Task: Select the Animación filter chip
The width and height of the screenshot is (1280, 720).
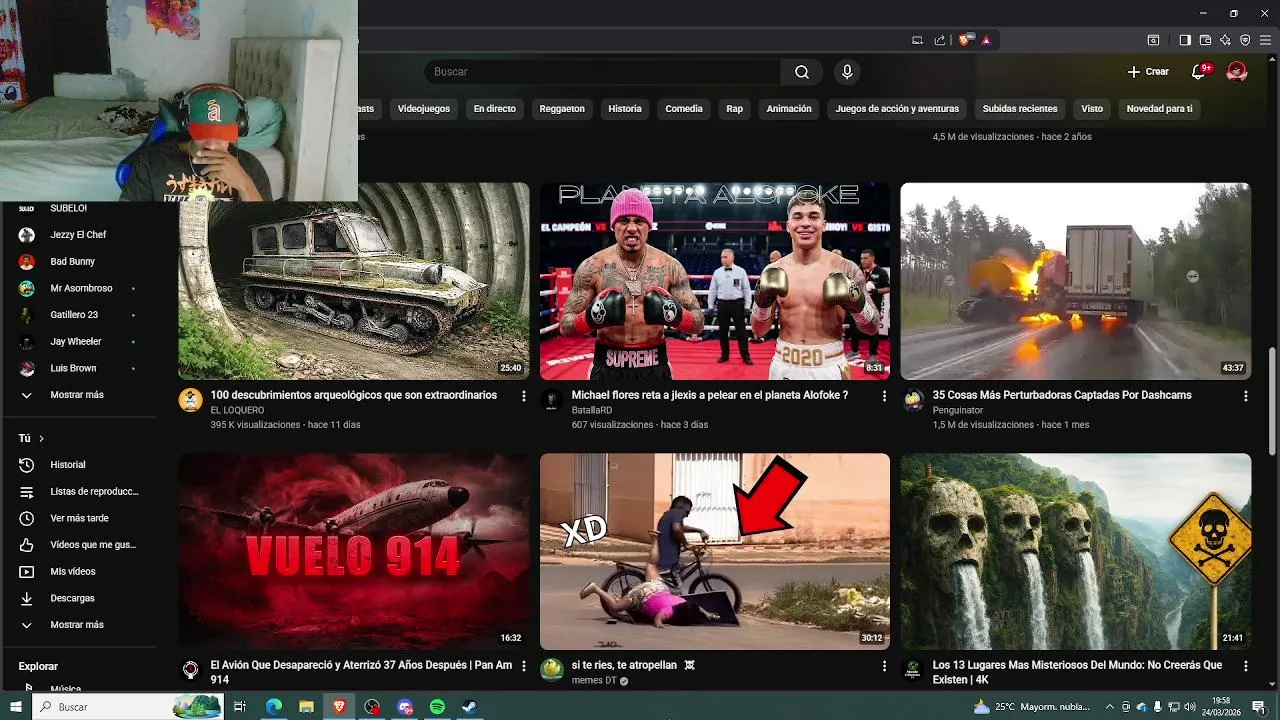Action: (x=789, y=108)
